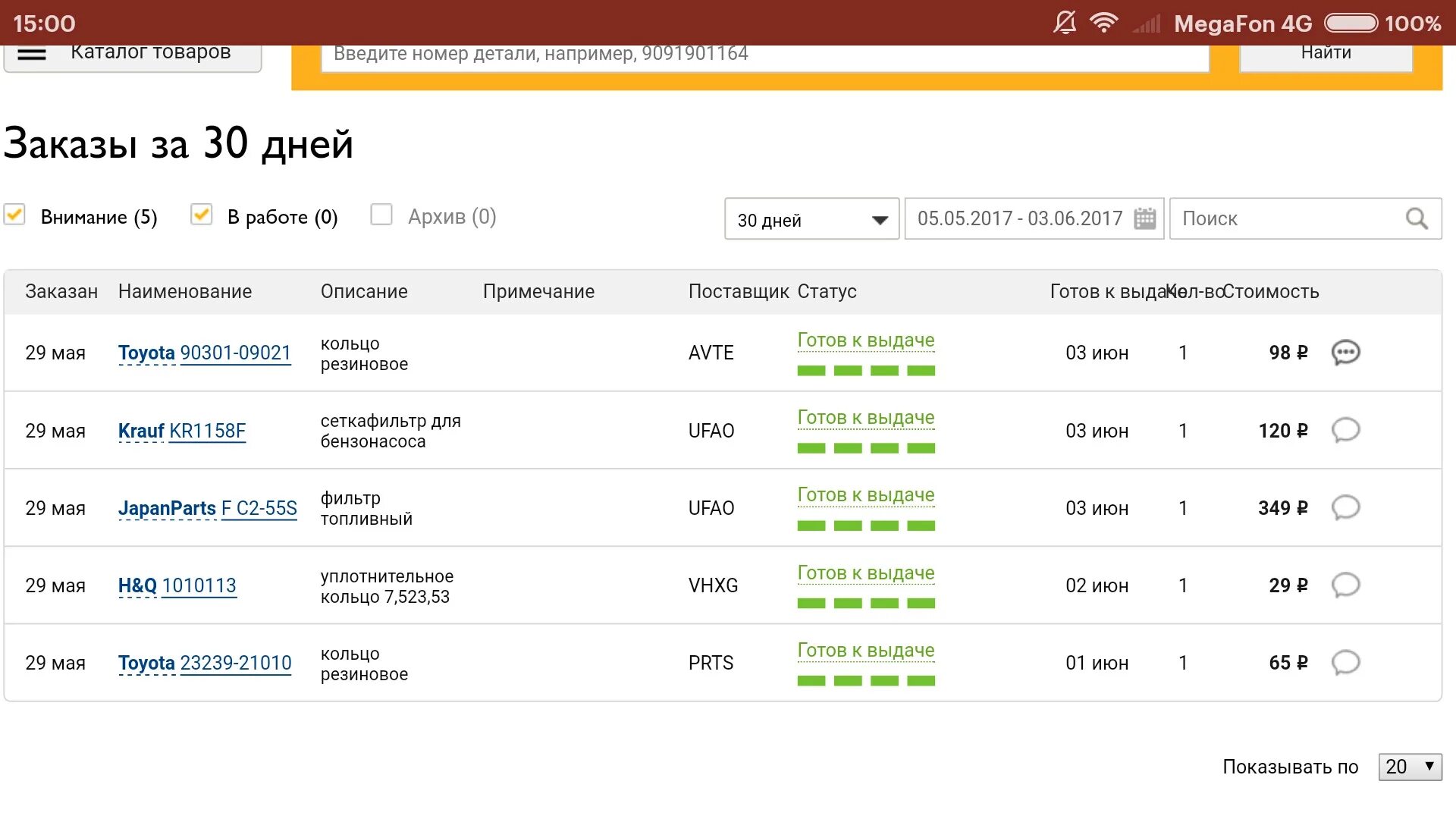
Task: Sort by the Стоимость column header
Action: click(x=1272, y=291)
